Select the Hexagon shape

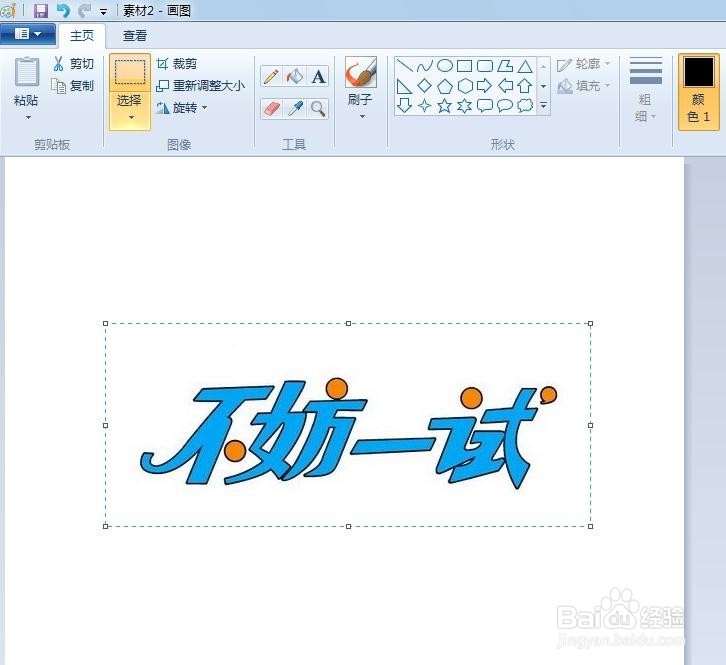pos(465,86)
